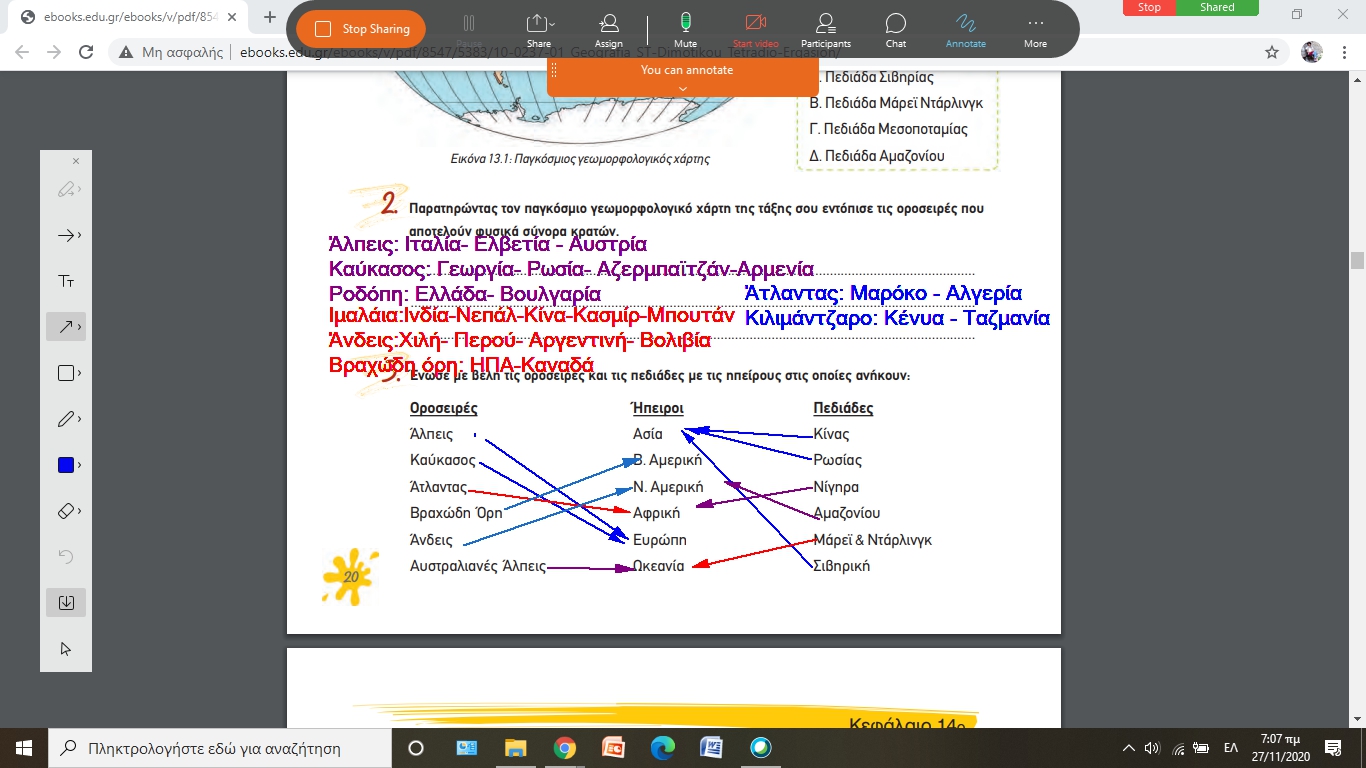The image size is (1366, 768).
Task: Open Control Panel from taskbar
Action: click(x=466, y=748)
